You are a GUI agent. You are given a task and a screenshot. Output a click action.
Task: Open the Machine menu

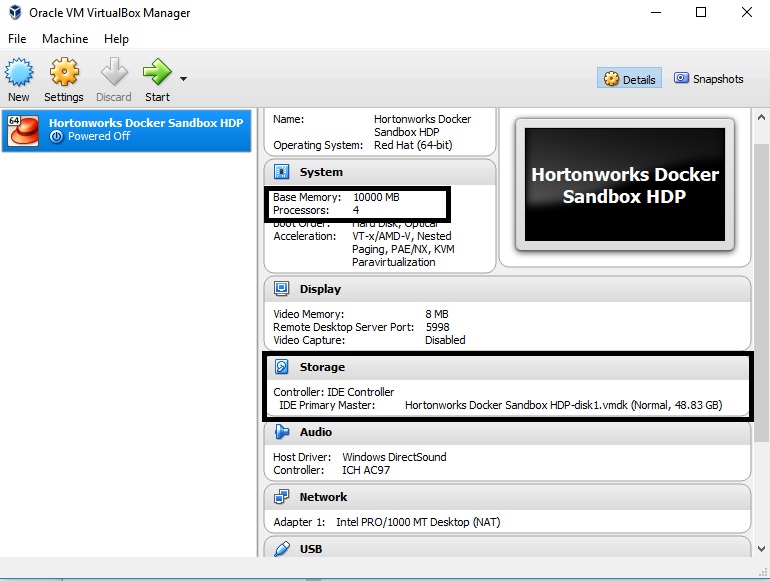tap(65, 39)
